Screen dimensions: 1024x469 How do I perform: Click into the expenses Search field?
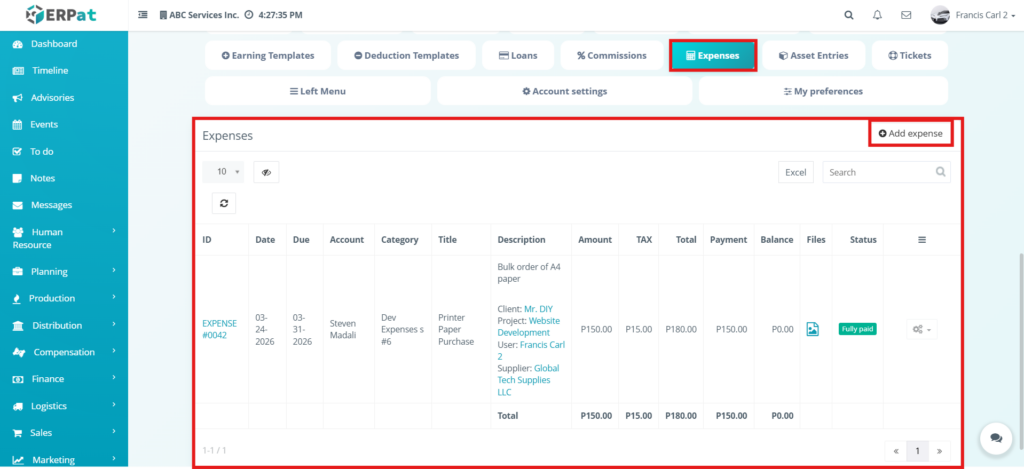(880, 172)
